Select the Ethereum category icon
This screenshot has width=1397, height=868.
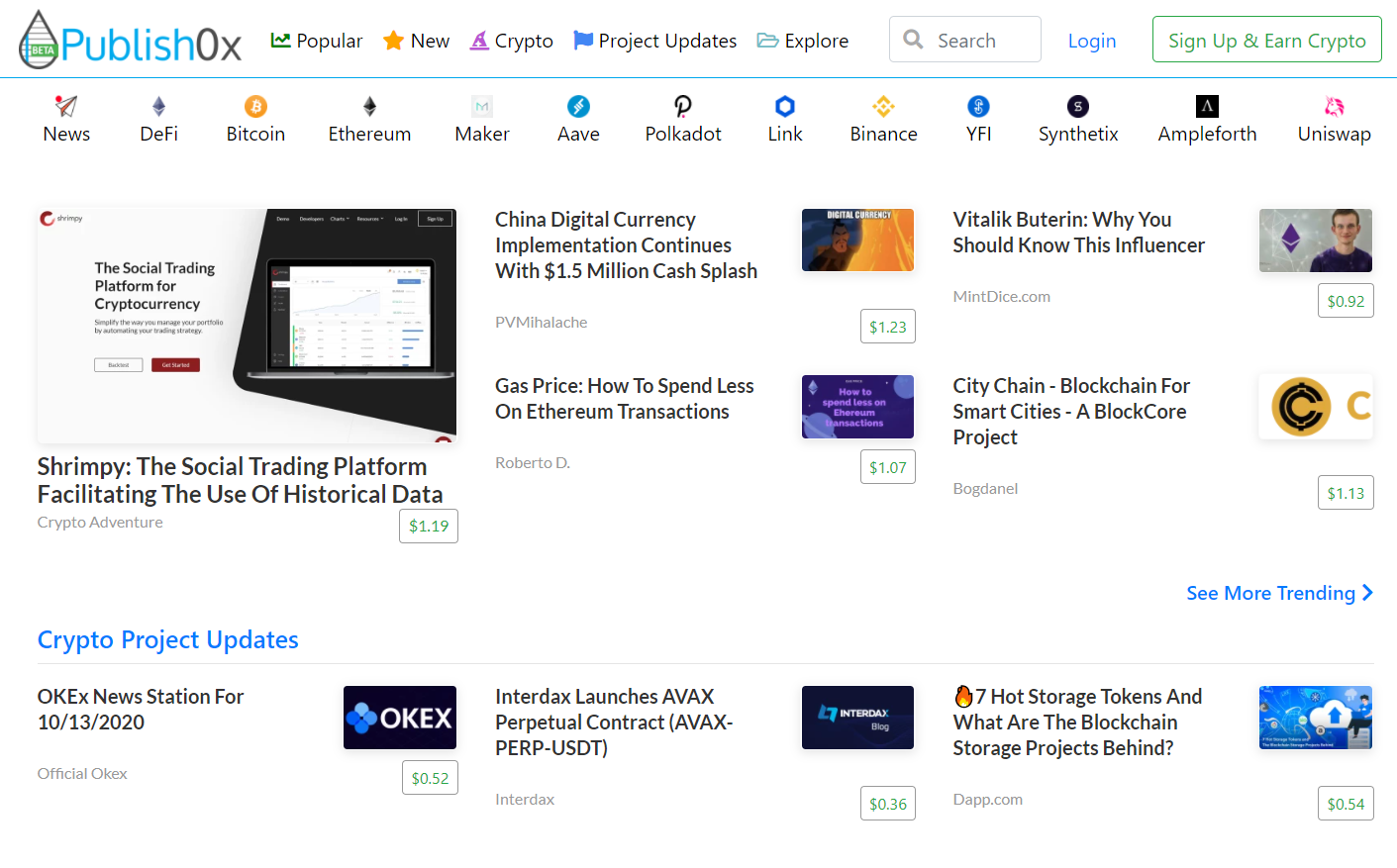[369, 107]
